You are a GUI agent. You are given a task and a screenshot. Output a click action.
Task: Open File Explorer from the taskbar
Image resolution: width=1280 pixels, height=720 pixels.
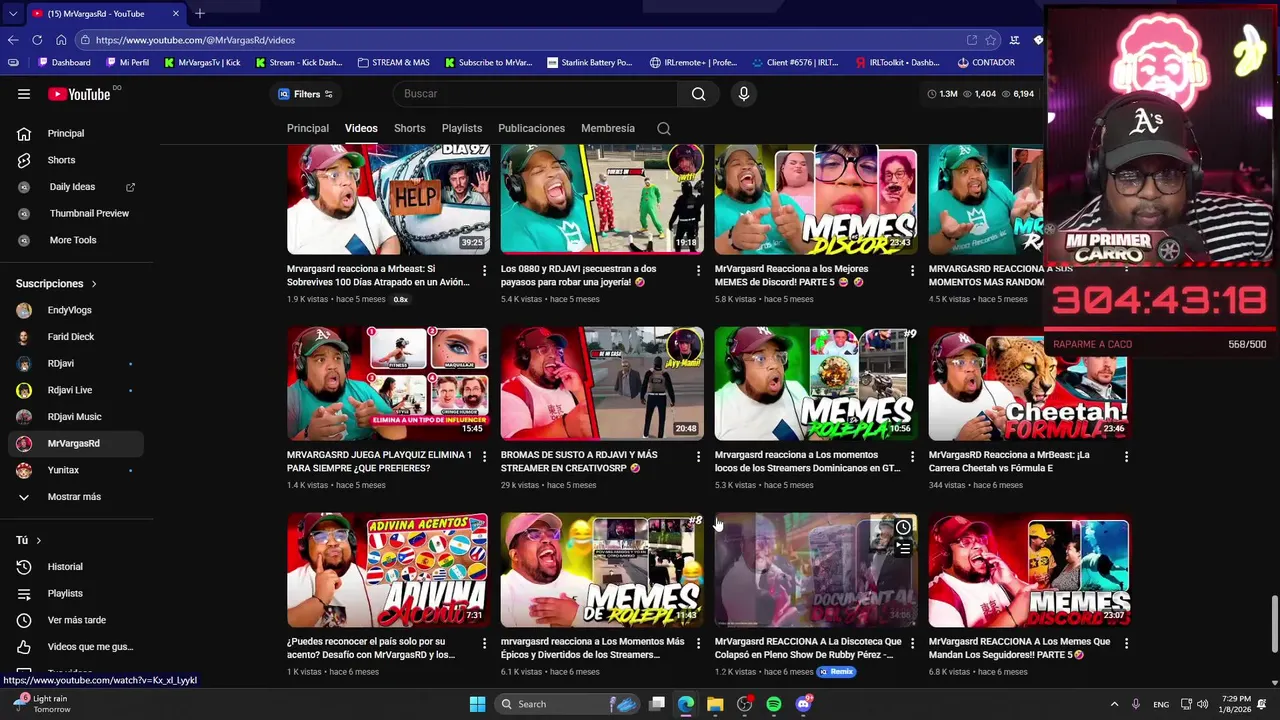715,704
